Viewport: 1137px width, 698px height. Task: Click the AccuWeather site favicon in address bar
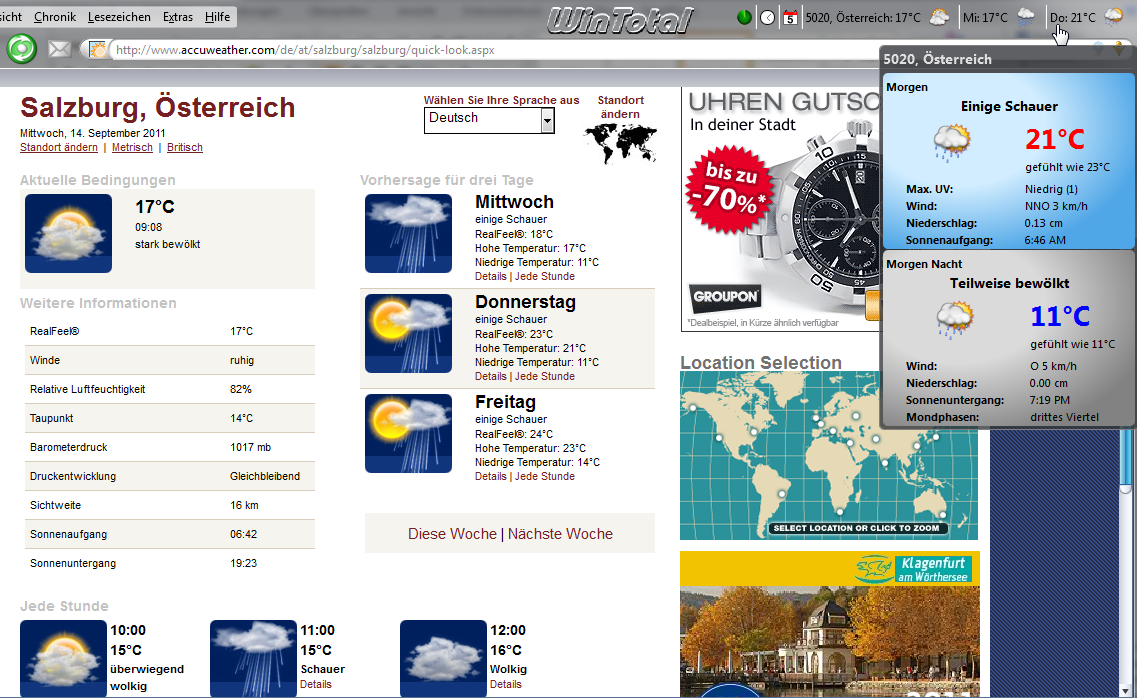click(x=97, y=49)
